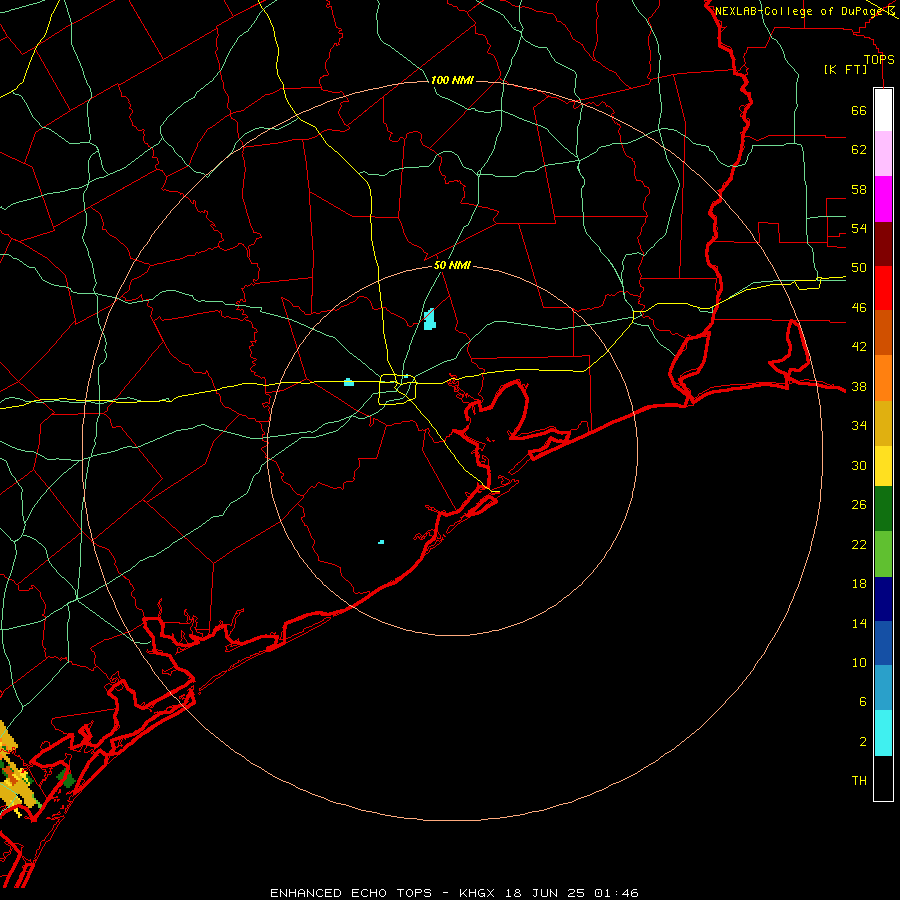This screenshot has height=900, width=900.
Task: Click the bright orange legend swatch
Action: (x=883, y=378)
